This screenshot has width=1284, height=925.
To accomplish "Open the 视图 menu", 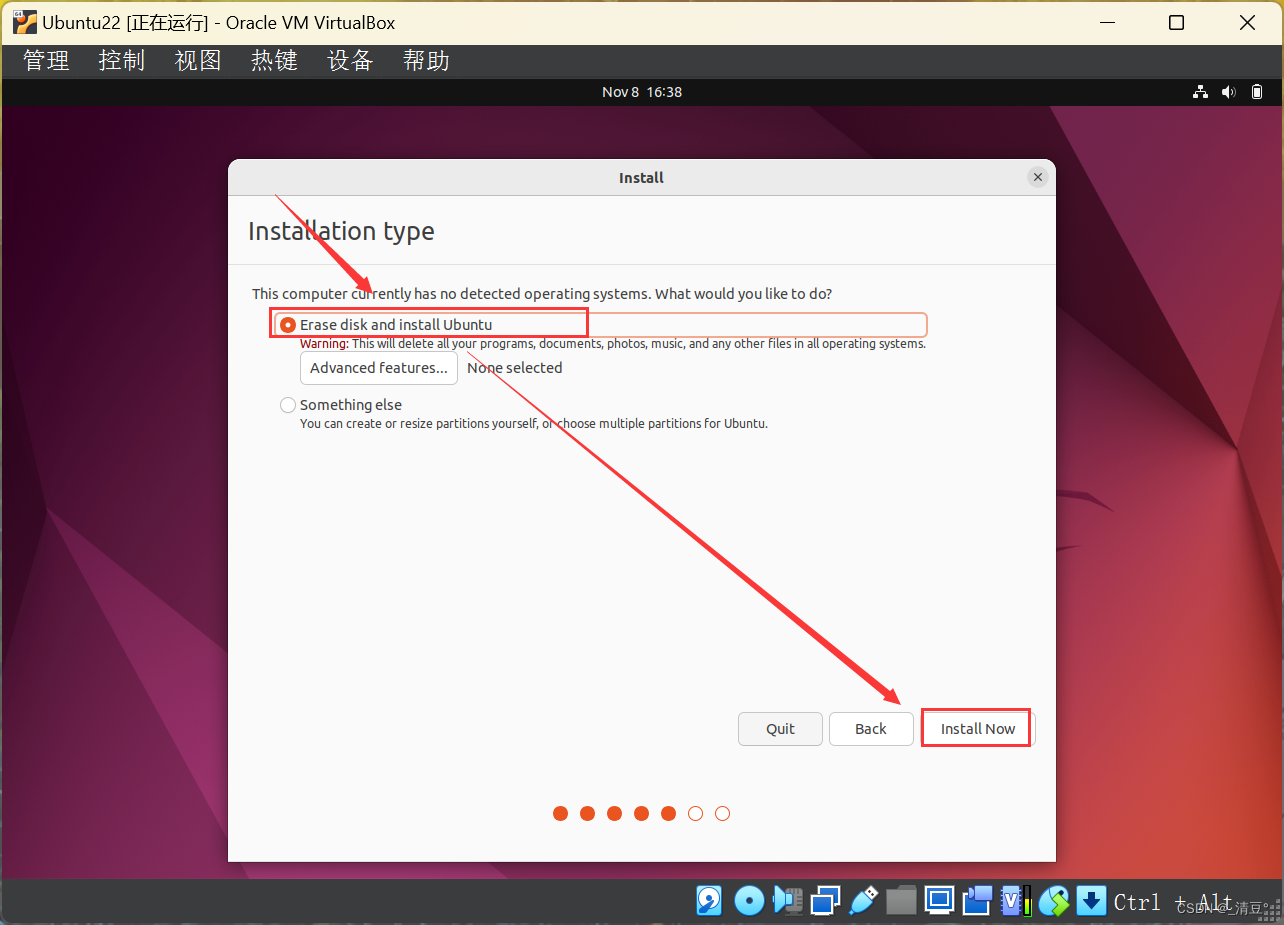I will click(x=198, y=60).
